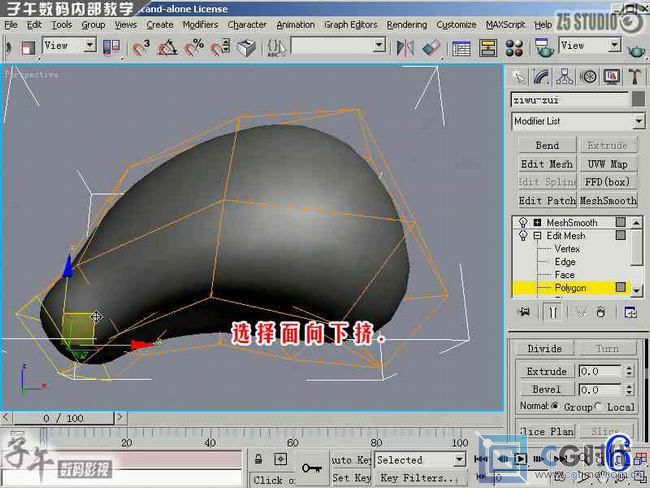Screen dimensions: 650x488
Task: Open the MAXScript menu
Action: [x=505, y=25]
